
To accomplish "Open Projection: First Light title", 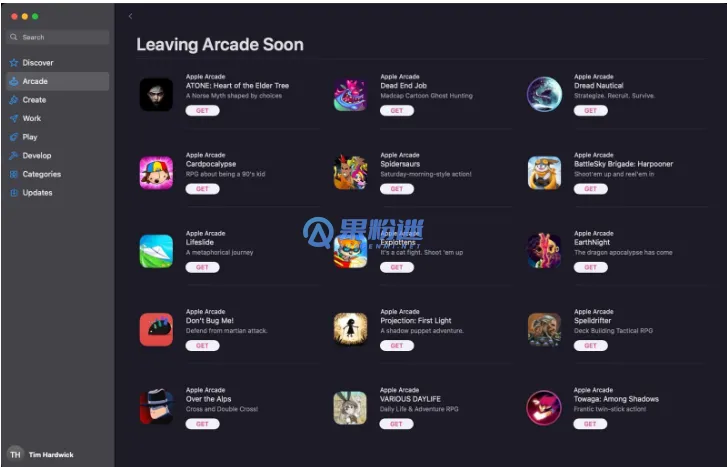I will pyautogui.click(x=416, y=320).
